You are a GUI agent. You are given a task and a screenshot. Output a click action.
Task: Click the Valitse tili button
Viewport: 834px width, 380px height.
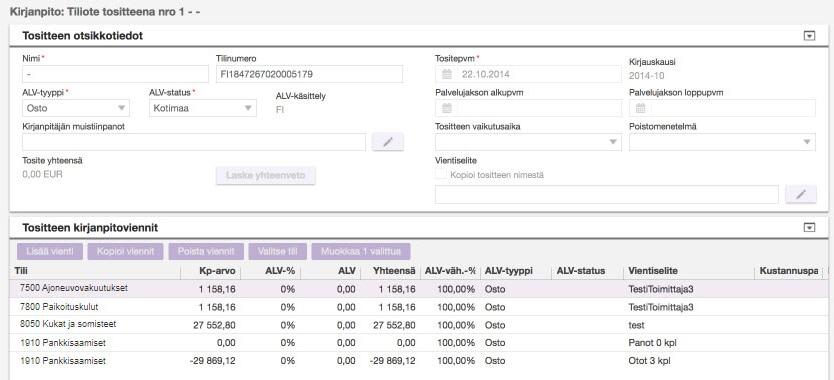tap(278, 251)
